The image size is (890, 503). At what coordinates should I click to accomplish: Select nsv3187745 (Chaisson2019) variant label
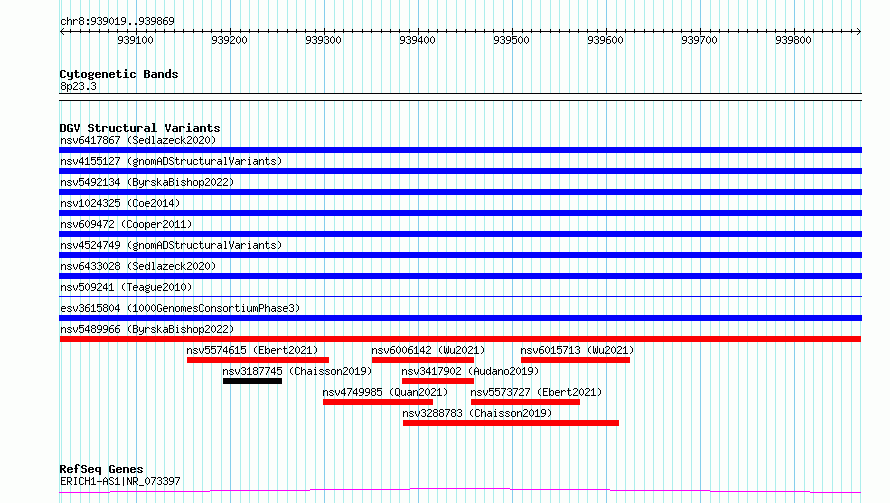point(297,371)
